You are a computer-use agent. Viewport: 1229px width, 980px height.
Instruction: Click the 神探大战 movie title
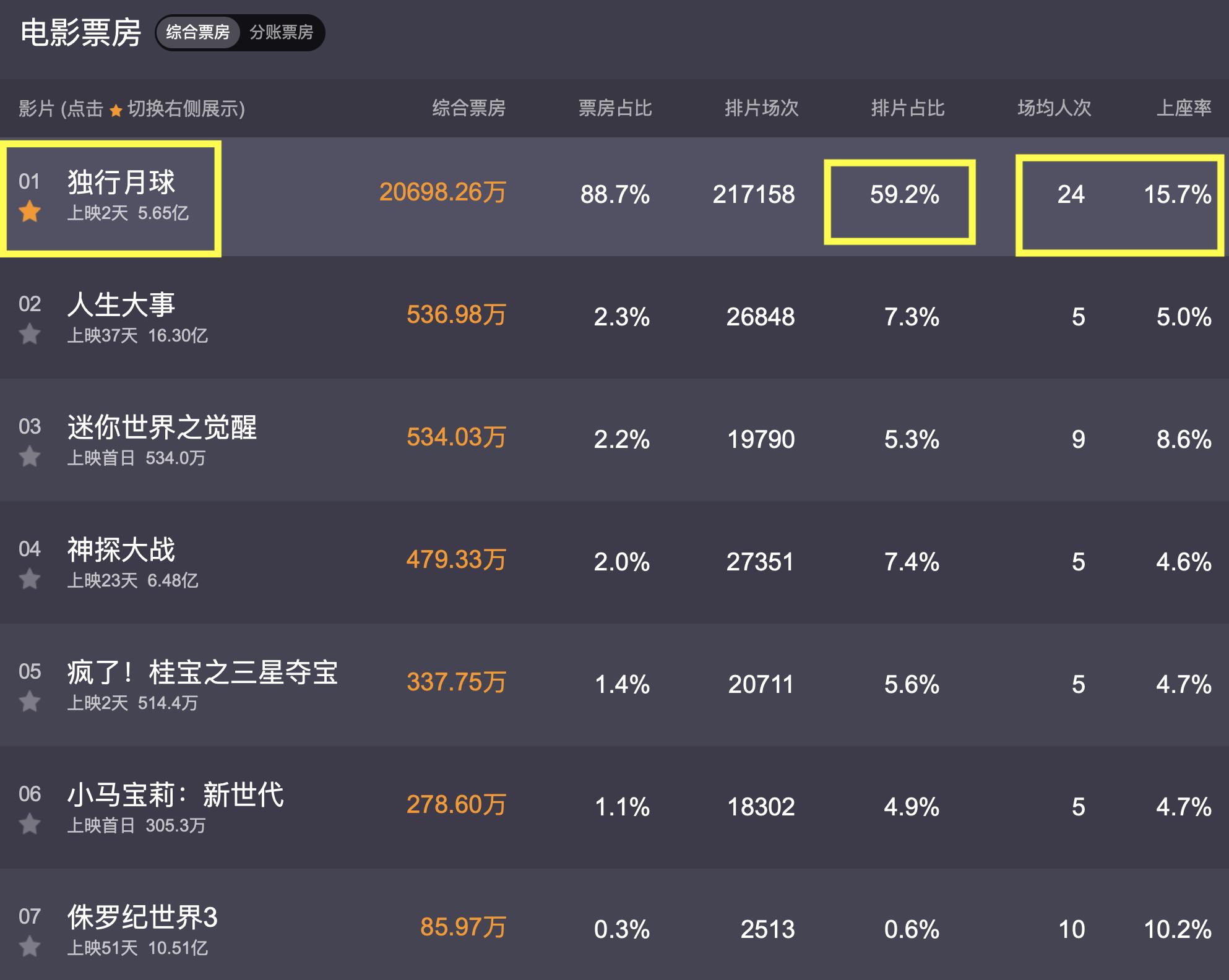[121, 549]
